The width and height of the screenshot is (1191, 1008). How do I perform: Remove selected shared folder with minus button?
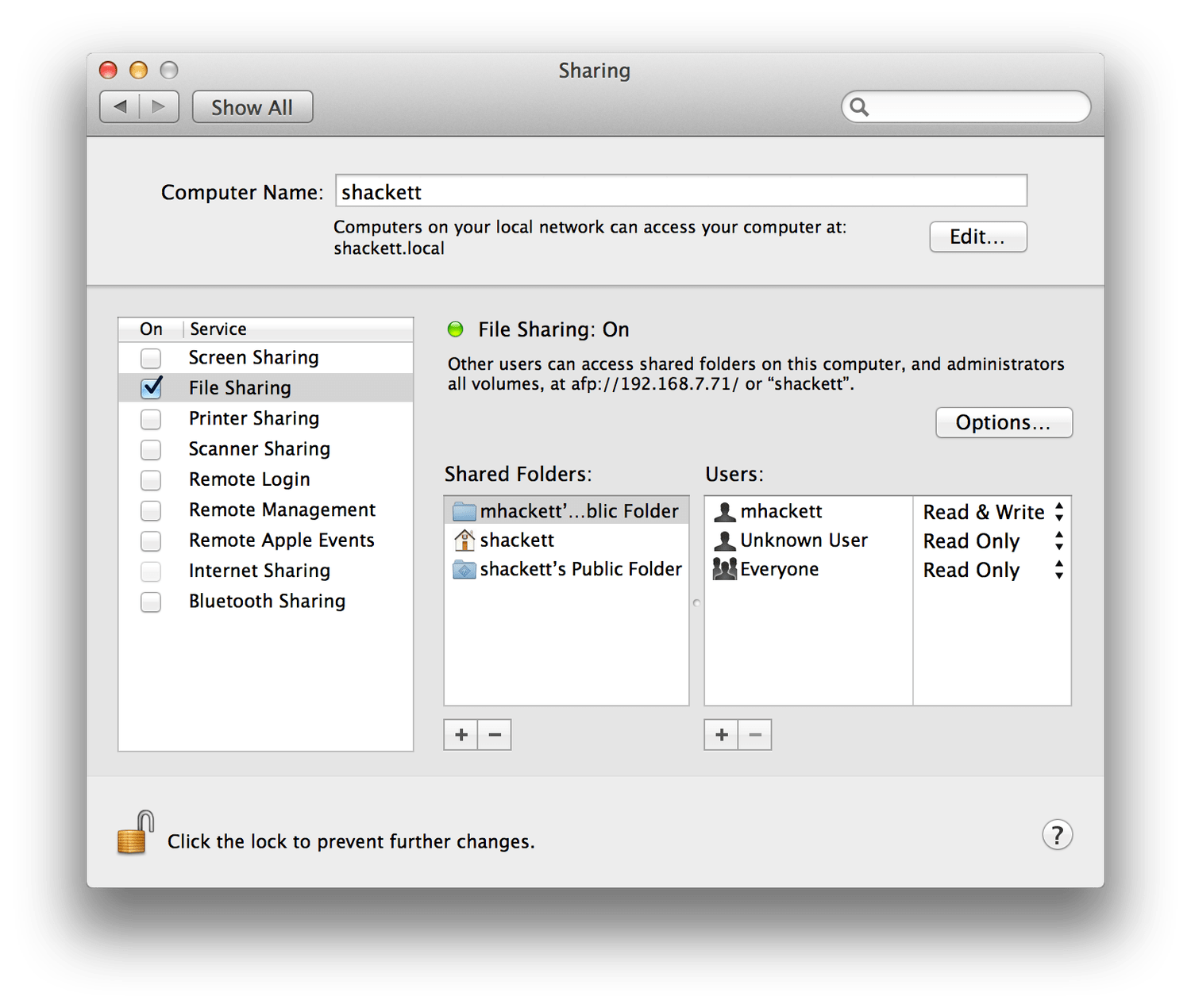coord(495,735)
